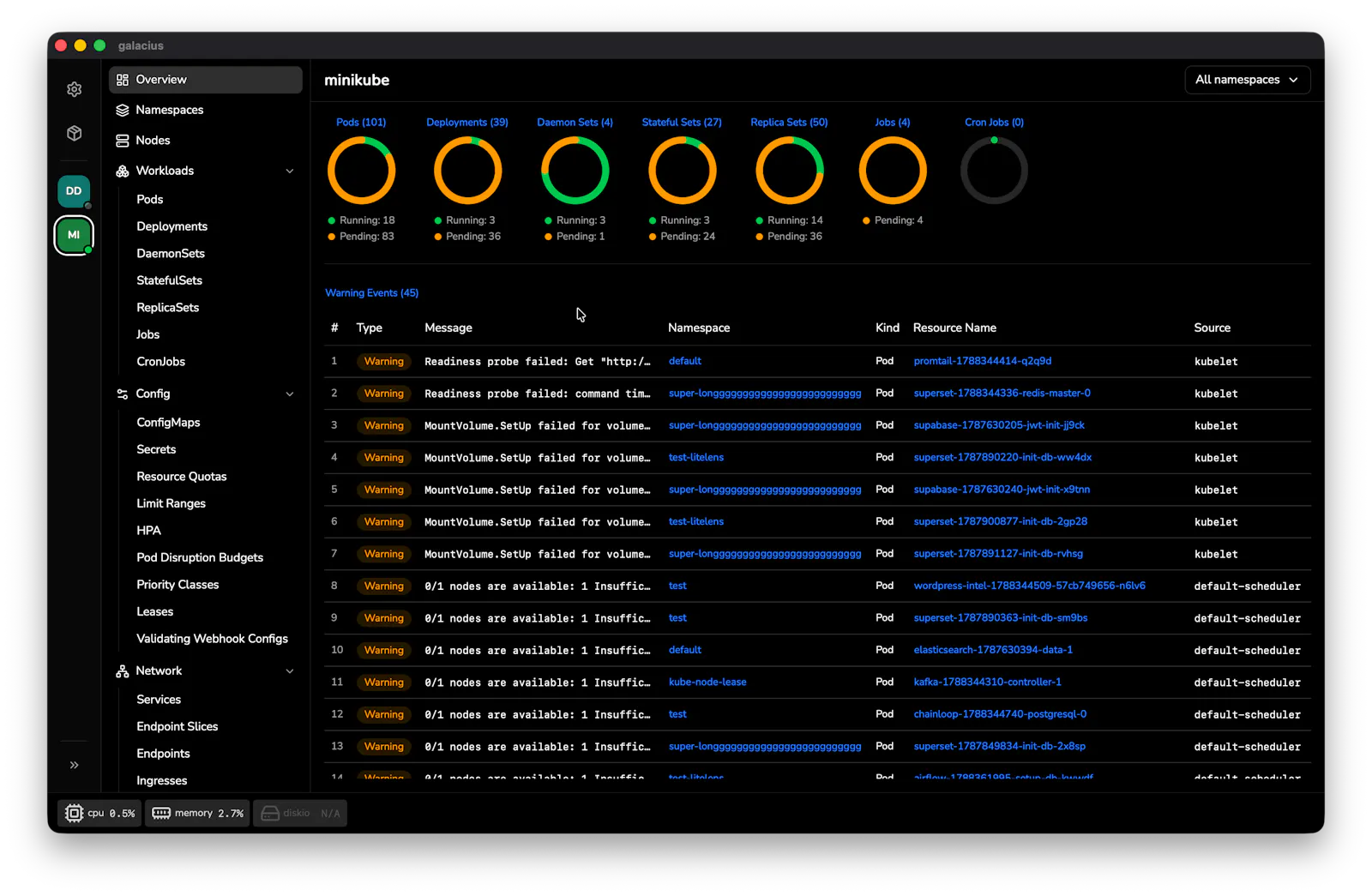Open the Stateful Sets (27) link

(x=682, y=123)
